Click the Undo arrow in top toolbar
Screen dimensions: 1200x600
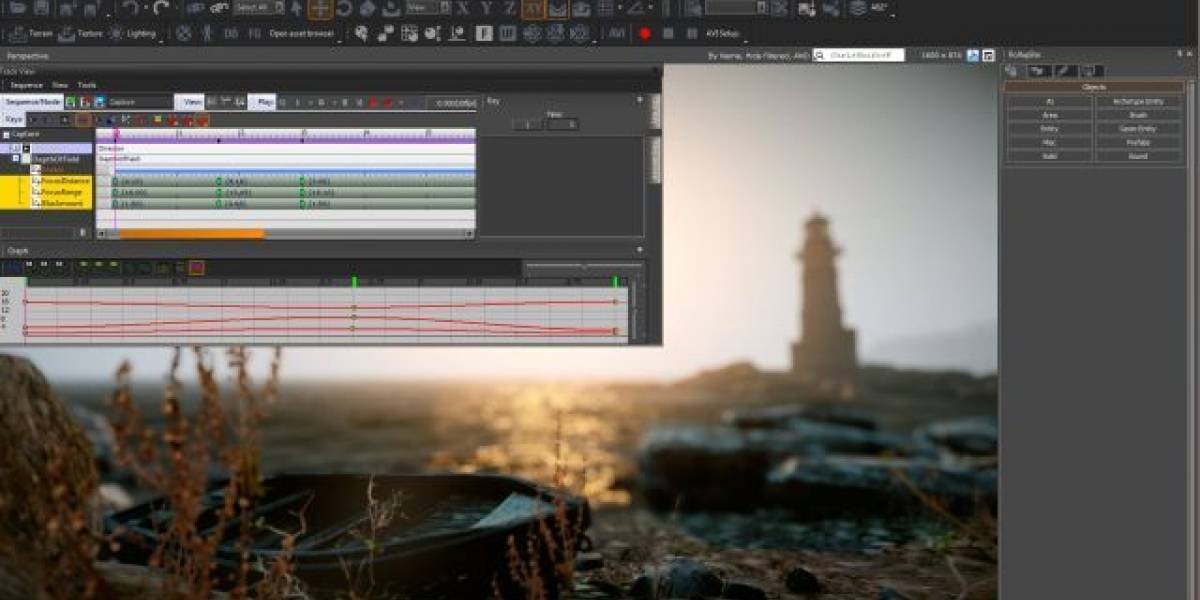coord(130,8)
